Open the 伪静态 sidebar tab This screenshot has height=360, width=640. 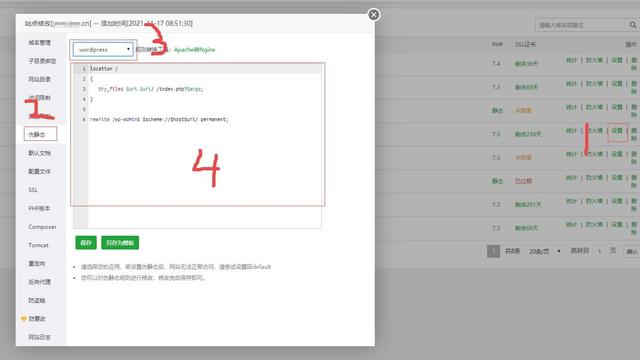[40, 134]
